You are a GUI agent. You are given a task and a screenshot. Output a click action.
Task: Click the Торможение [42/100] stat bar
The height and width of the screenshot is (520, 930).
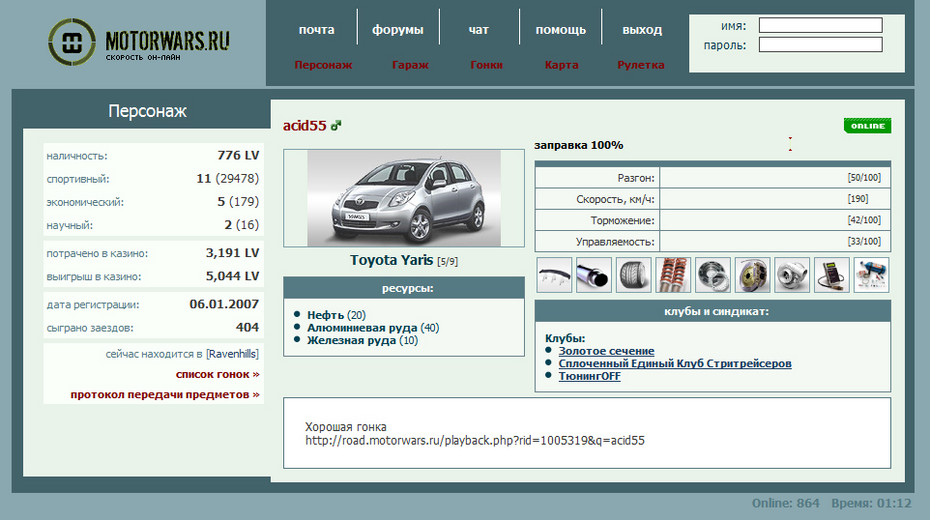coord(775,221)
